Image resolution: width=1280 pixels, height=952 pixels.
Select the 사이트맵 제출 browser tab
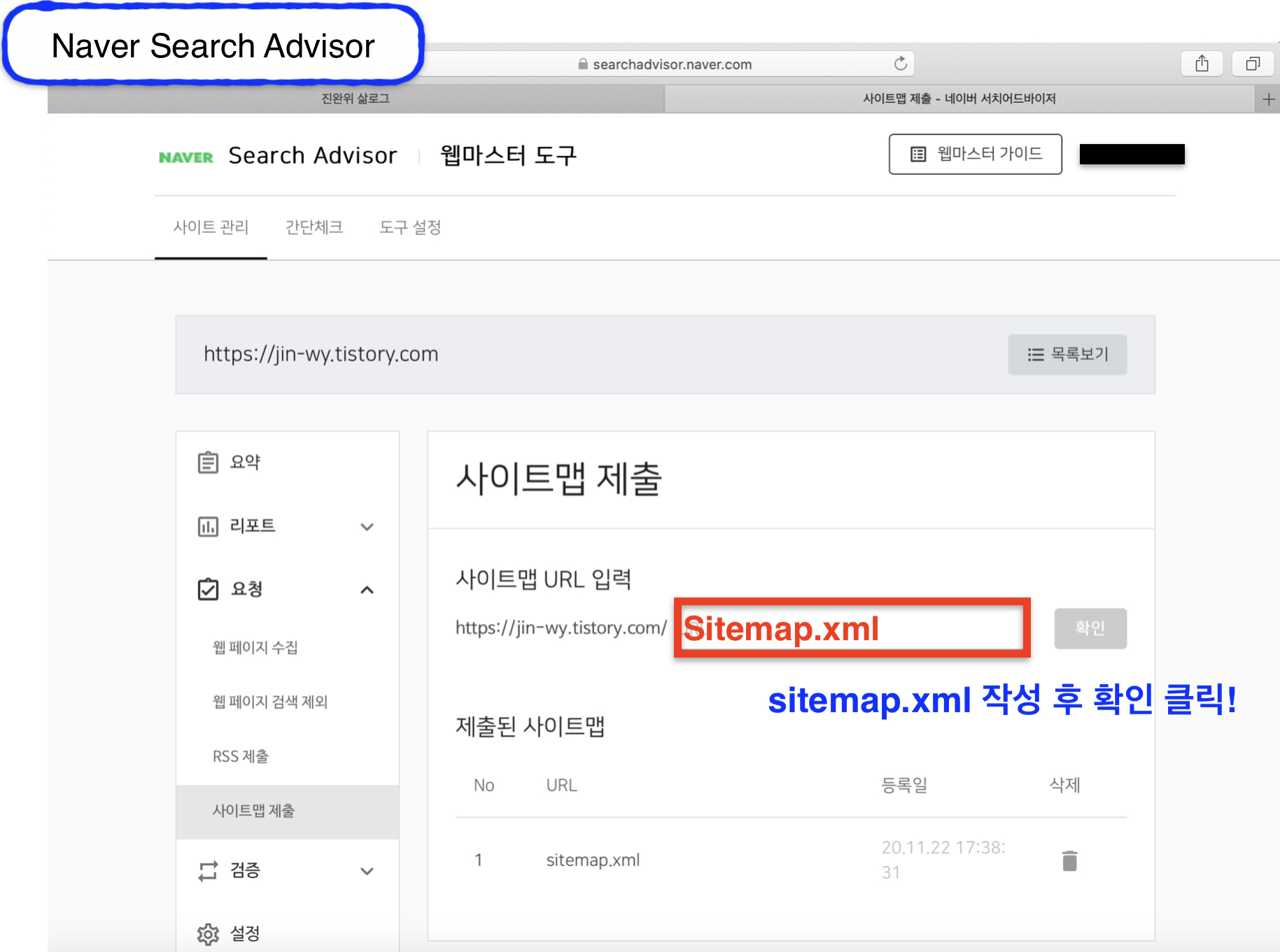(959, 99)
